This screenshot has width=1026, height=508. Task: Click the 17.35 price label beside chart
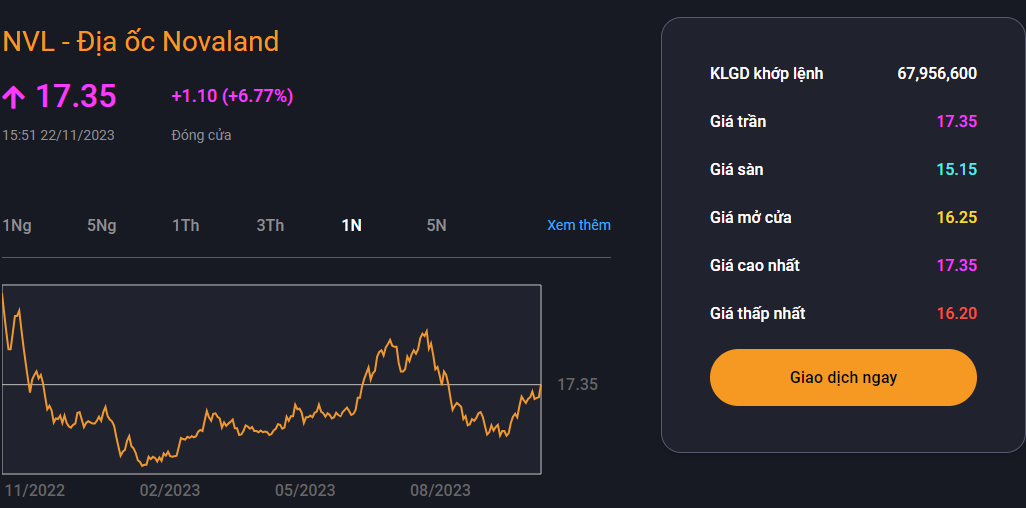click(577, 384)
